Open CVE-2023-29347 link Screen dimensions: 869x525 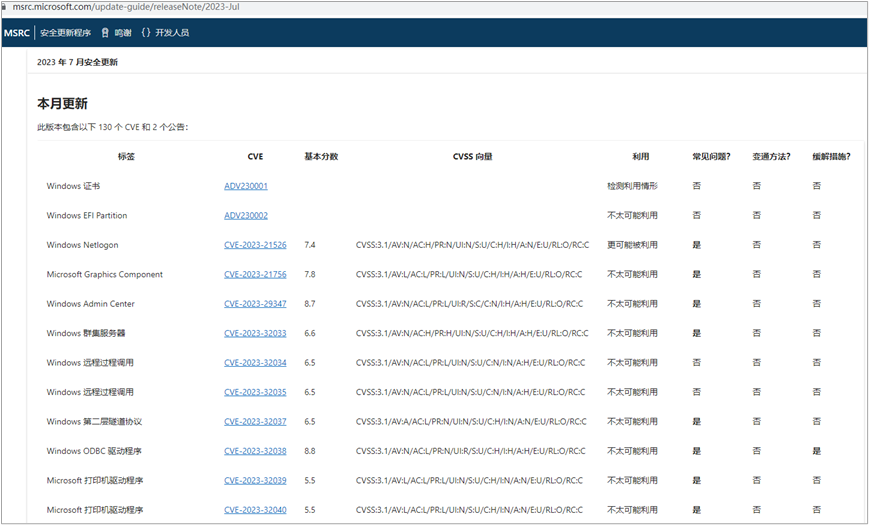[x=255, y=304]
